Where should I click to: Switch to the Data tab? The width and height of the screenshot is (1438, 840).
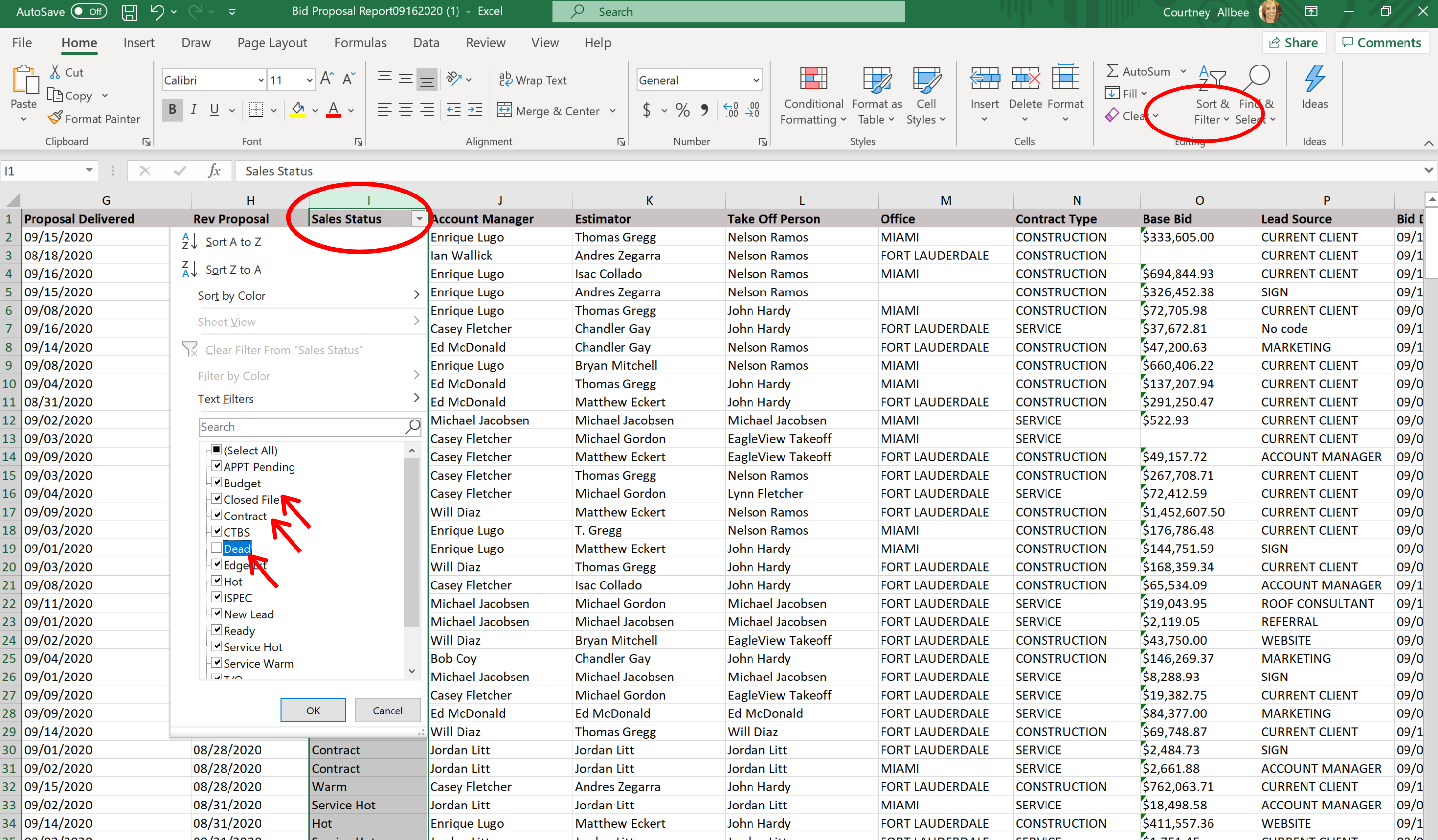click(425, 43)
